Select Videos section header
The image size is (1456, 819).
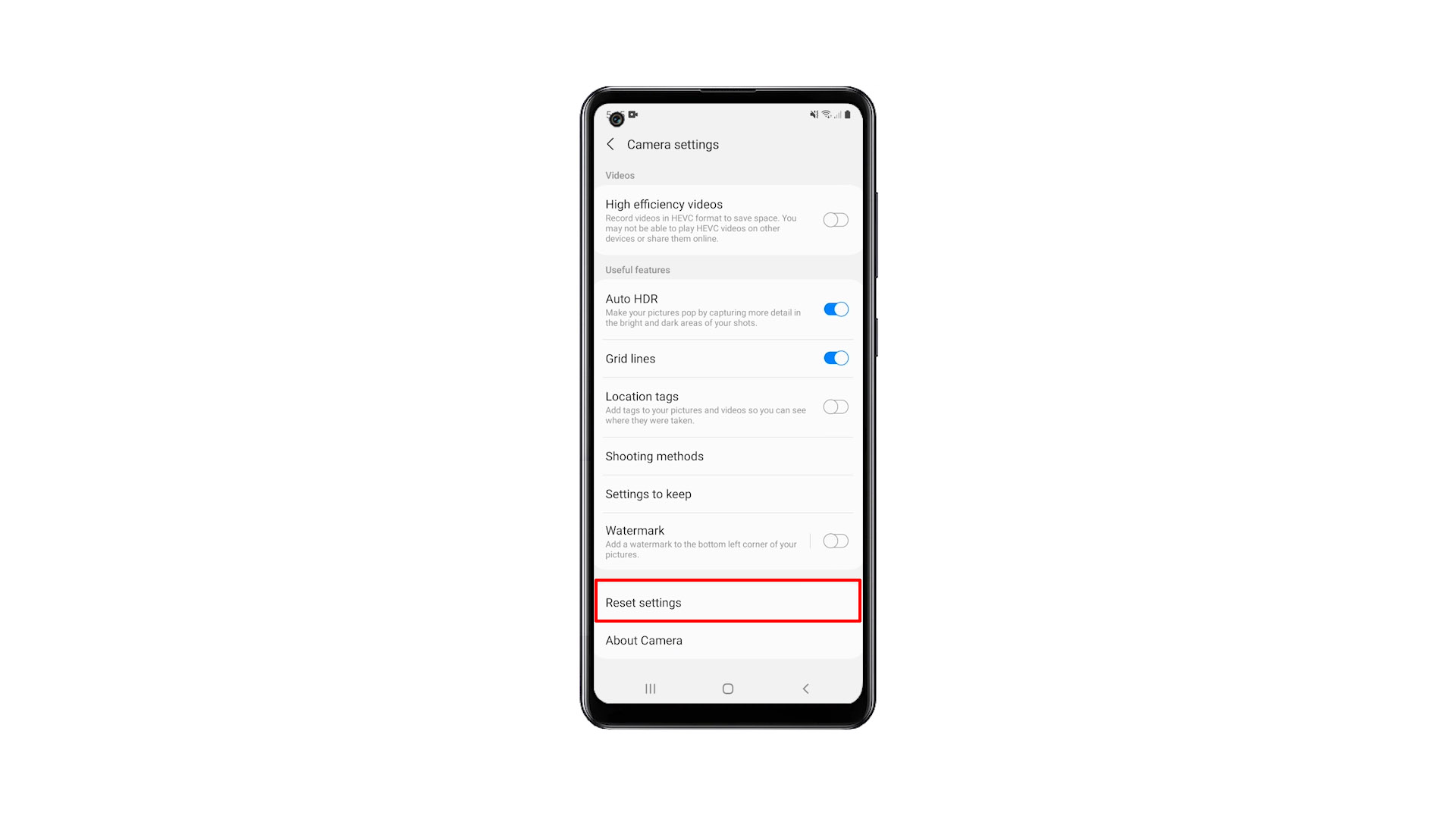[619, 175]
